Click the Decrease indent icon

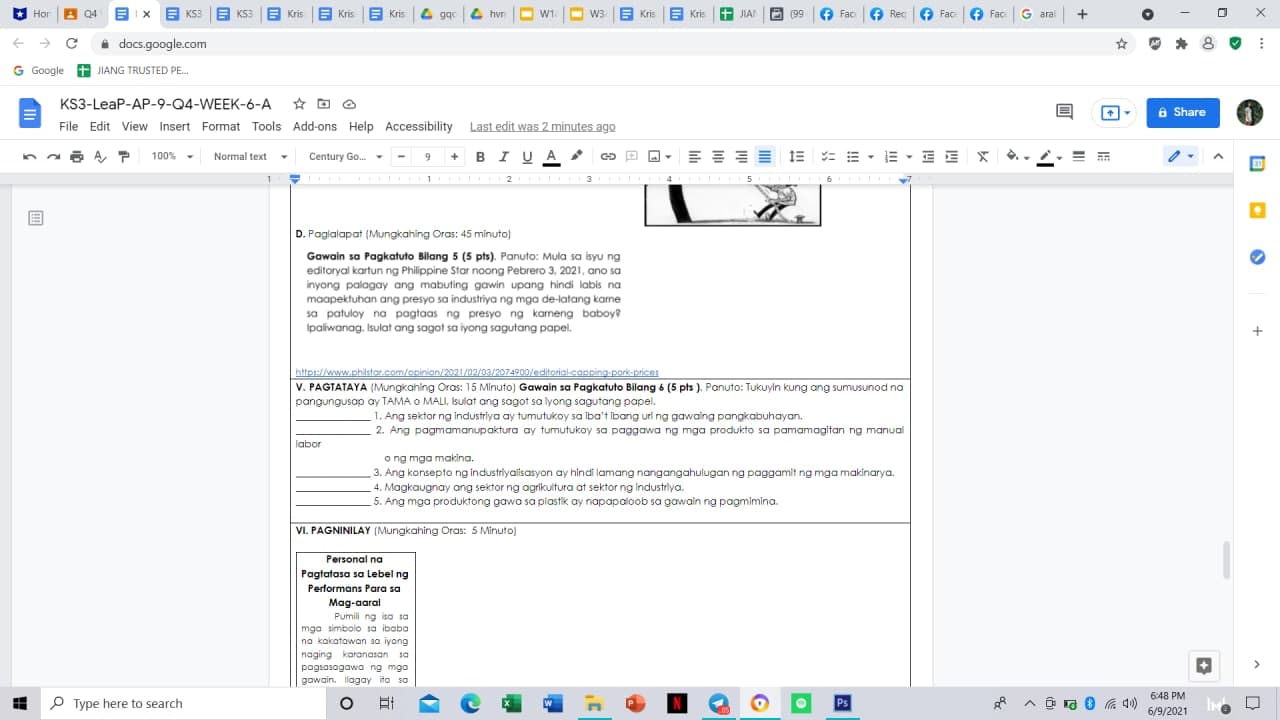coord(928,157)
